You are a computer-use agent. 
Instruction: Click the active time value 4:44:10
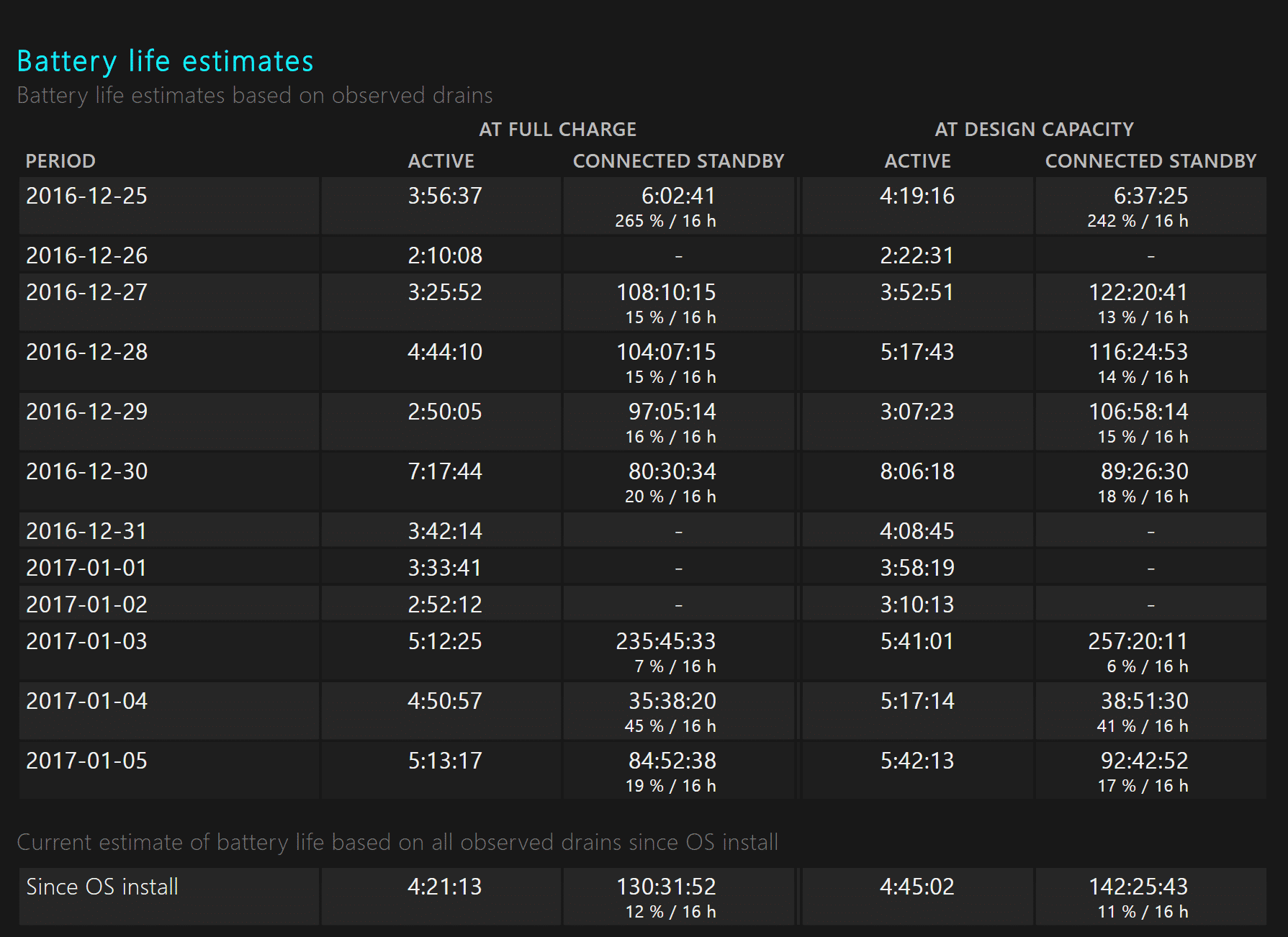tap(445, 352)
